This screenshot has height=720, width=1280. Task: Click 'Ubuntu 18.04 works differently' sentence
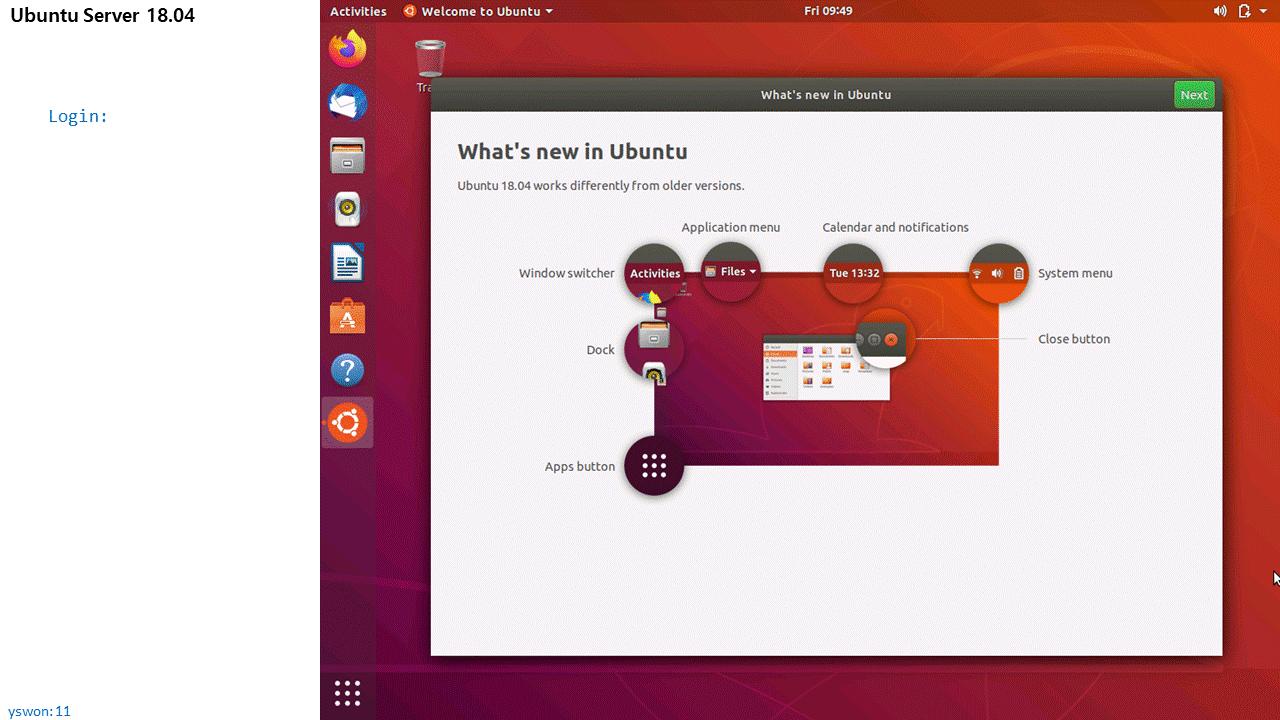(x=601, y=186)
